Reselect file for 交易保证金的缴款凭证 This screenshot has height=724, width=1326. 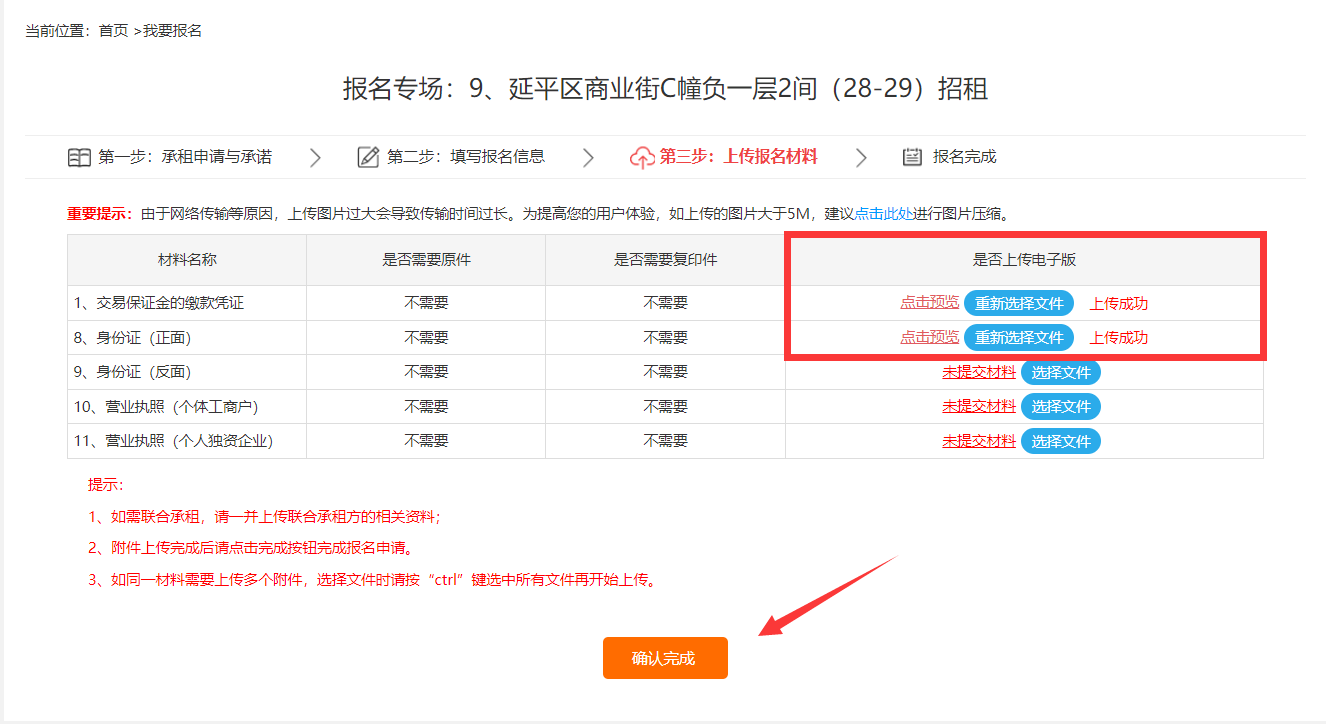pyautogui.click(x=1018, y=303)
